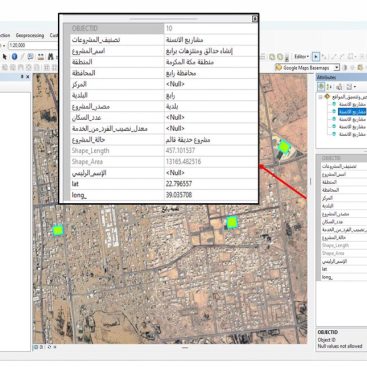Click first icon right of Basemaps dropdown

(345, 68)
